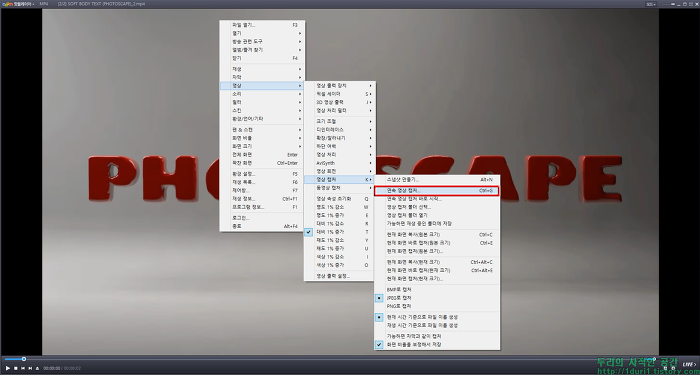700x375 pixels.
Task: Expand 재생 submenu in main menu
Action: point(262,69)
